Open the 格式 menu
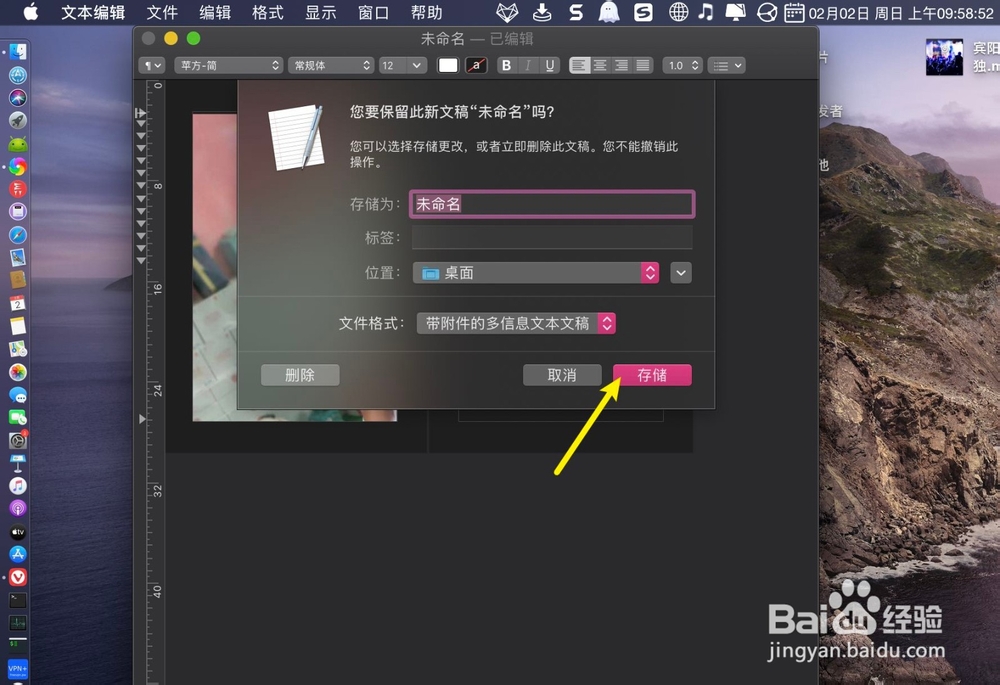1000x685 pixels. (266, 12)
